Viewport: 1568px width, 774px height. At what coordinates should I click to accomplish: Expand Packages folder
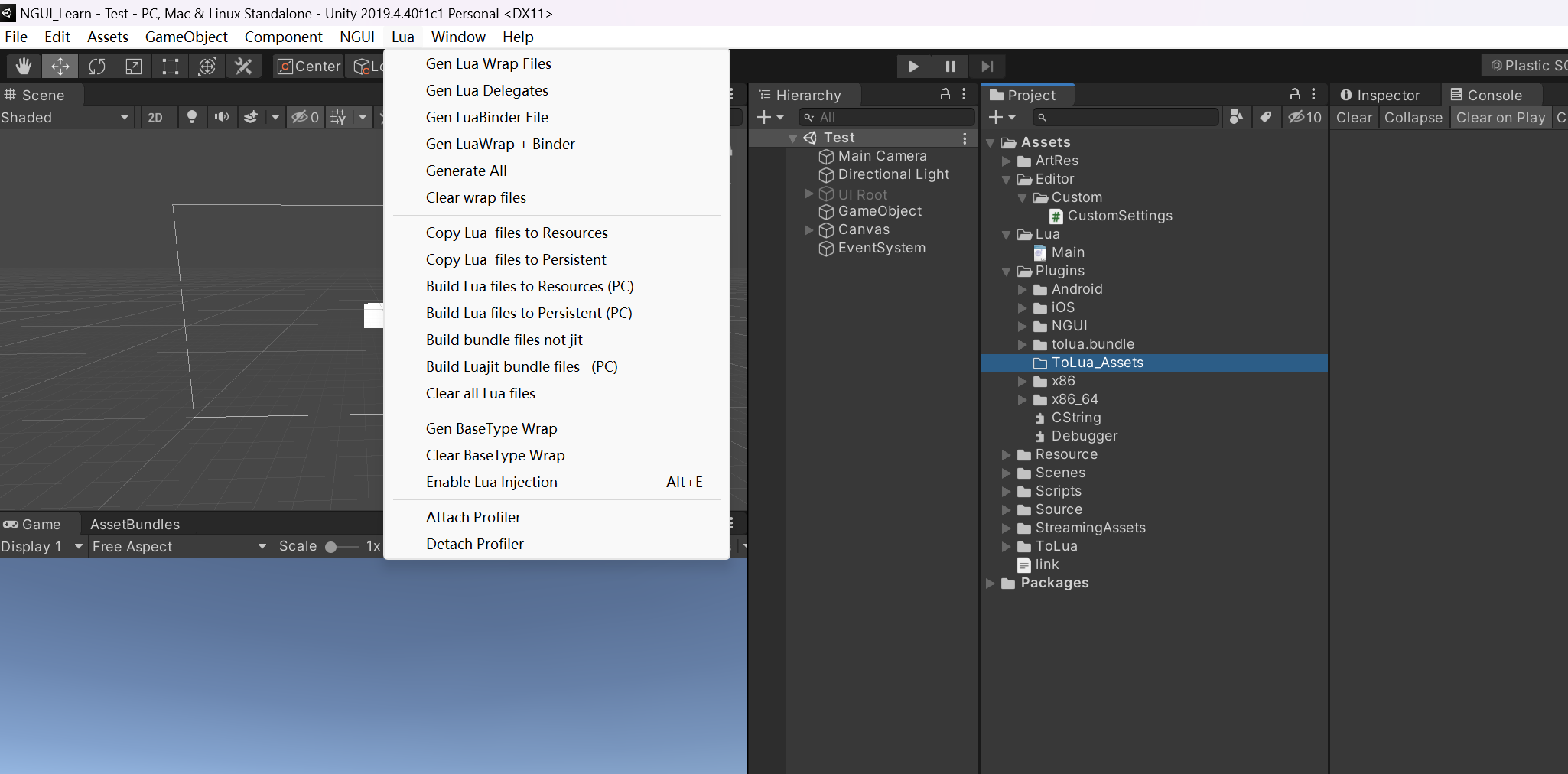[991, 584]
